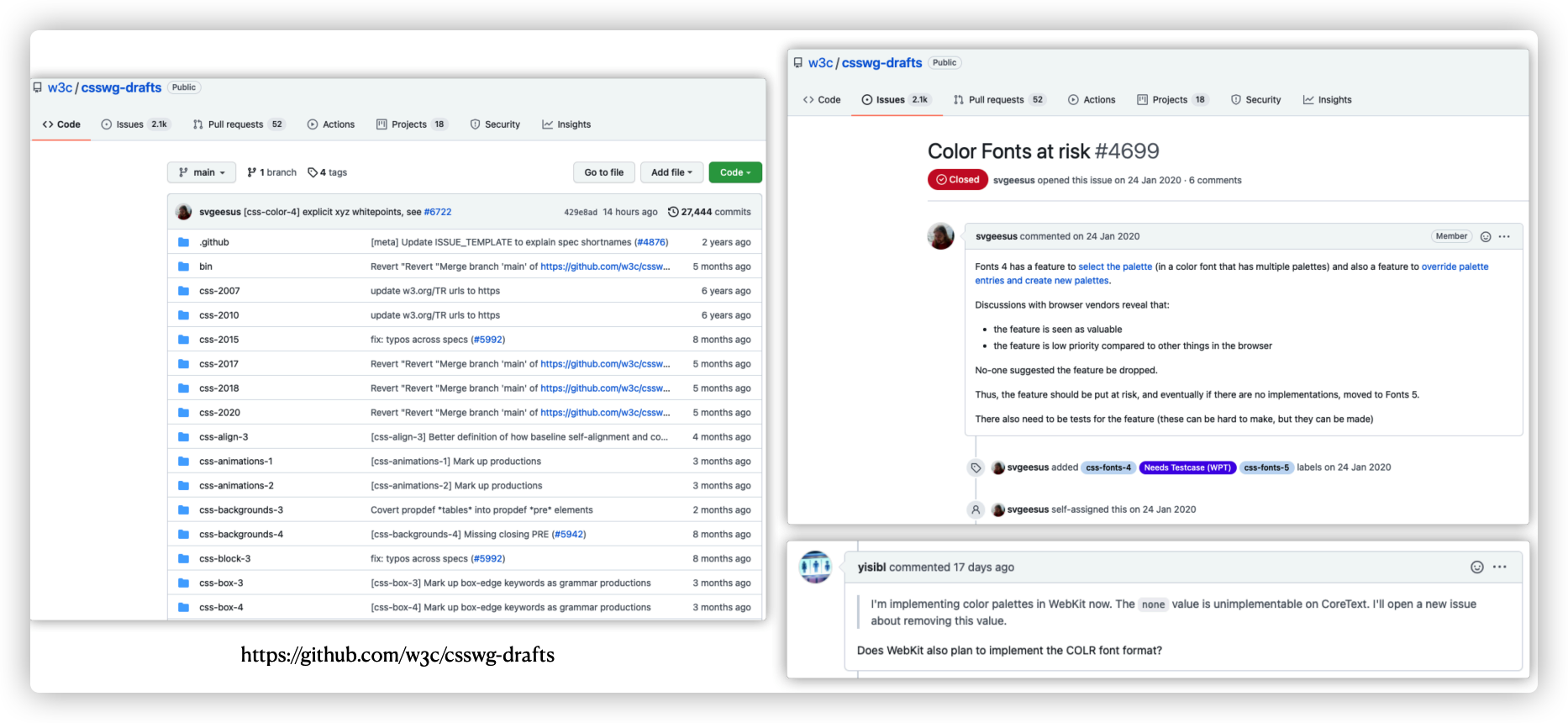Open the css-backgrounds-3 folder name
This screenshot has width=1568, height=723.
coord(241,510)
